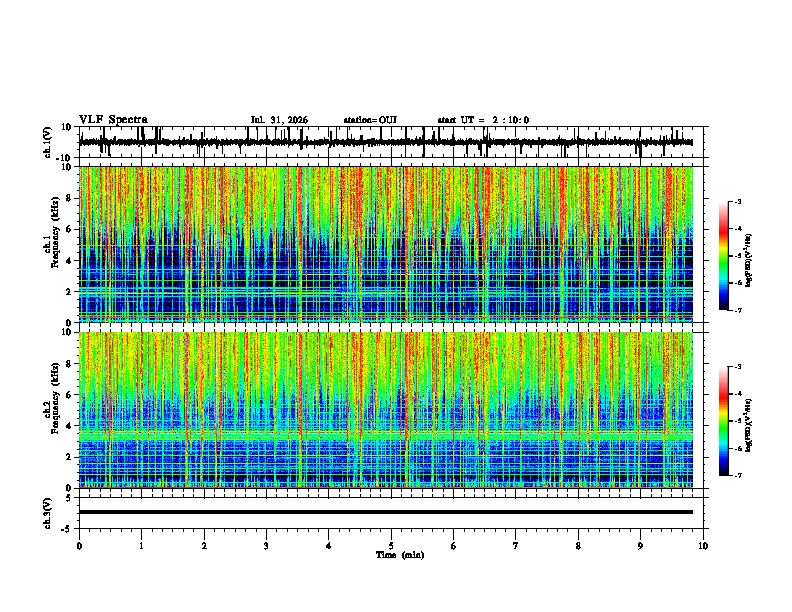Click the "Time (min)" axis label
This screenshot has width=792, height=612.
pos(400,555)
